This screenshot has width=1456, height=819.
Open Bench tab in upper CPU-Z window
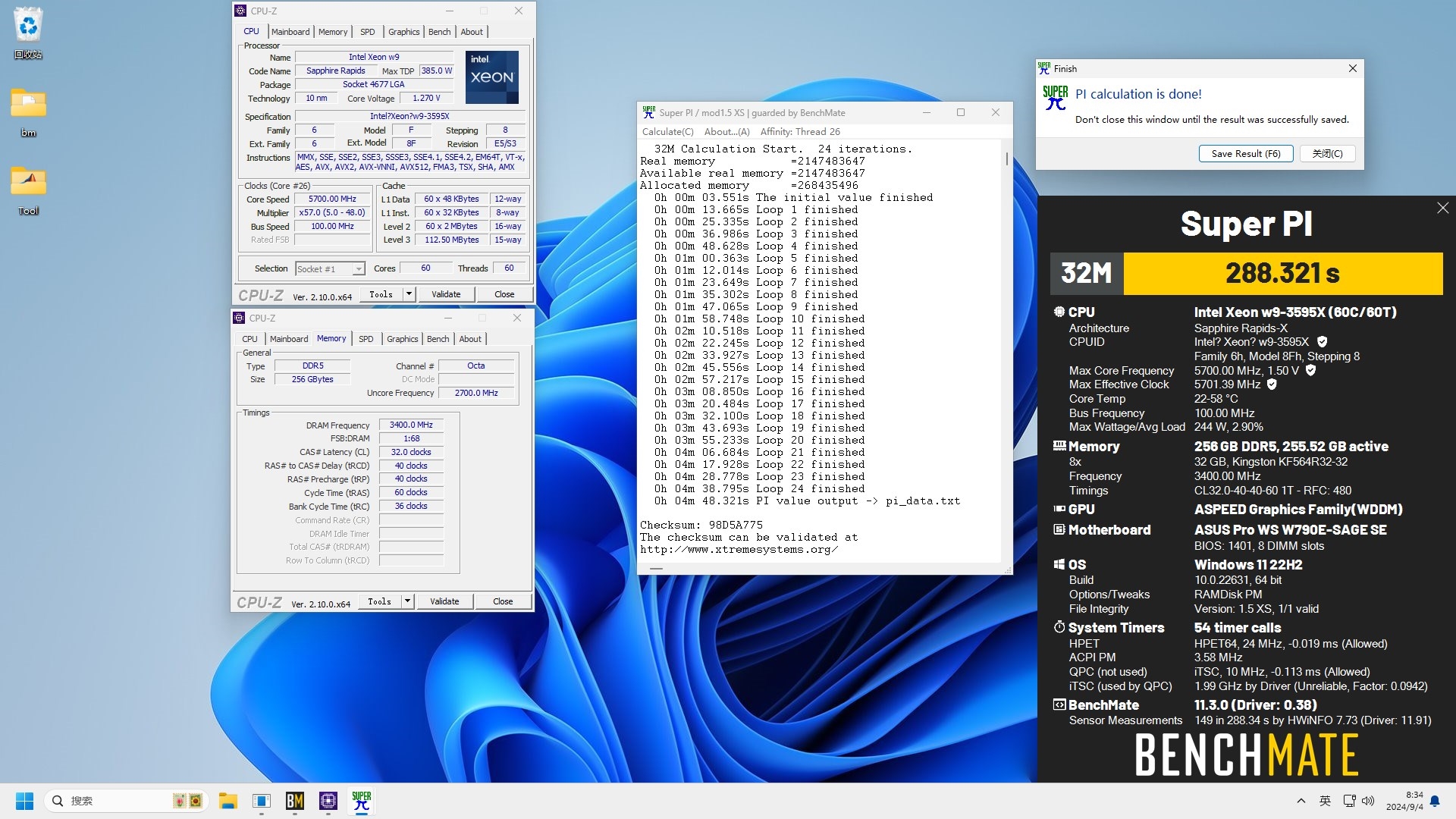point(439,32)
